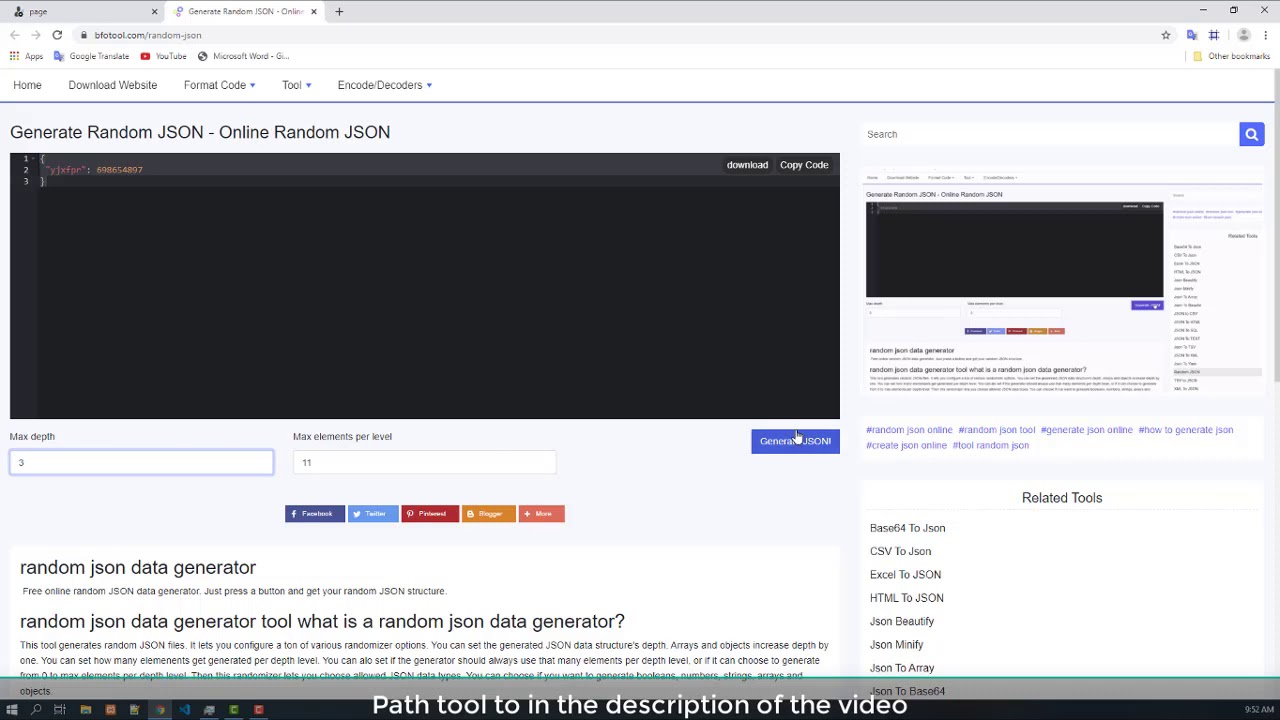The width and height of the screenshot is (1280, 720).
Task: Open the green Camtasia taskbar icon
Action: (234, 710)
